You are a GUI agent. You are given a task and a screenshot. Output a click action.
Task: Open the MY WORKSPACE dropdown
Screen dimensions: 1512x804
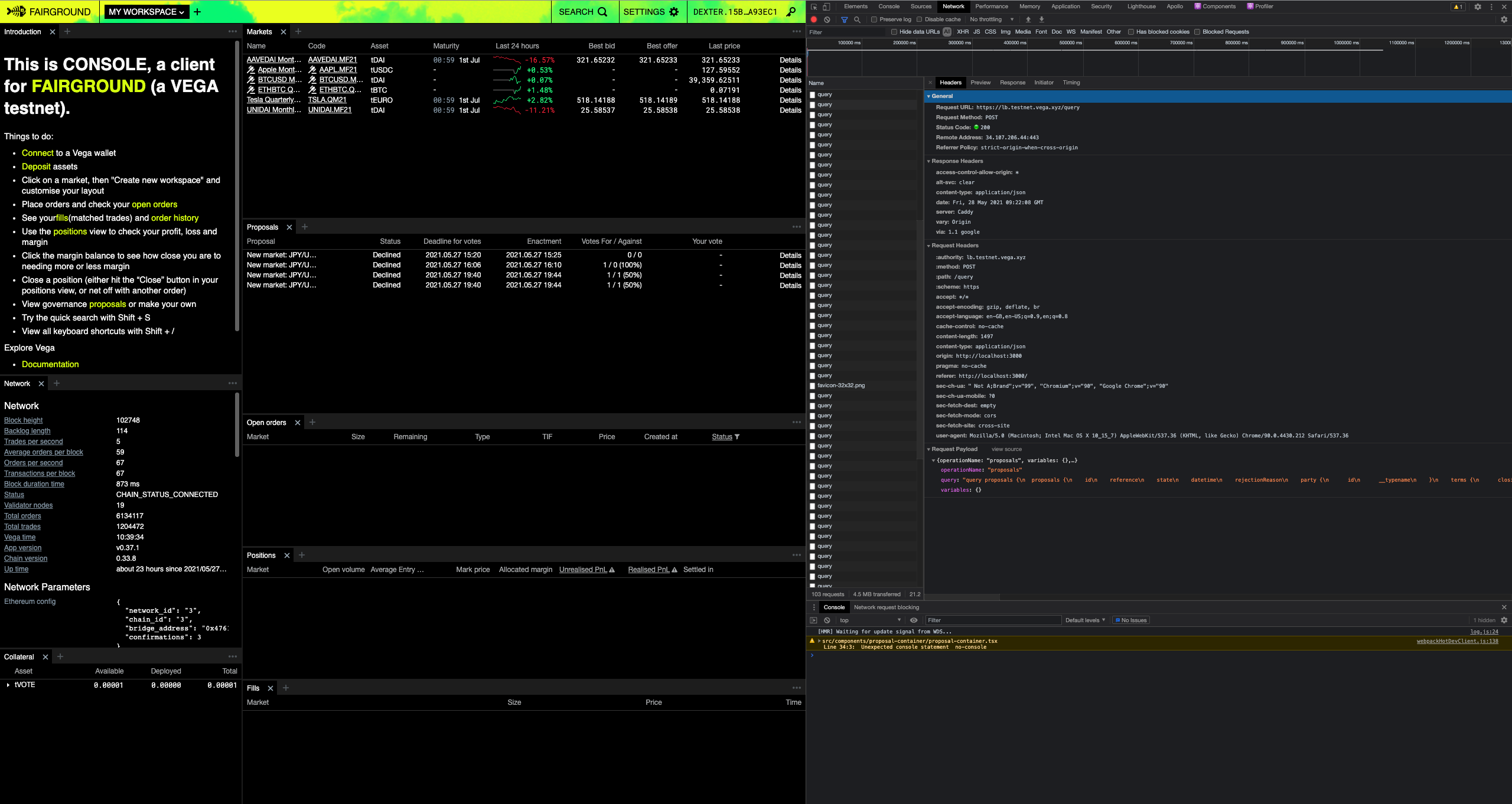(x=146, y=11)
